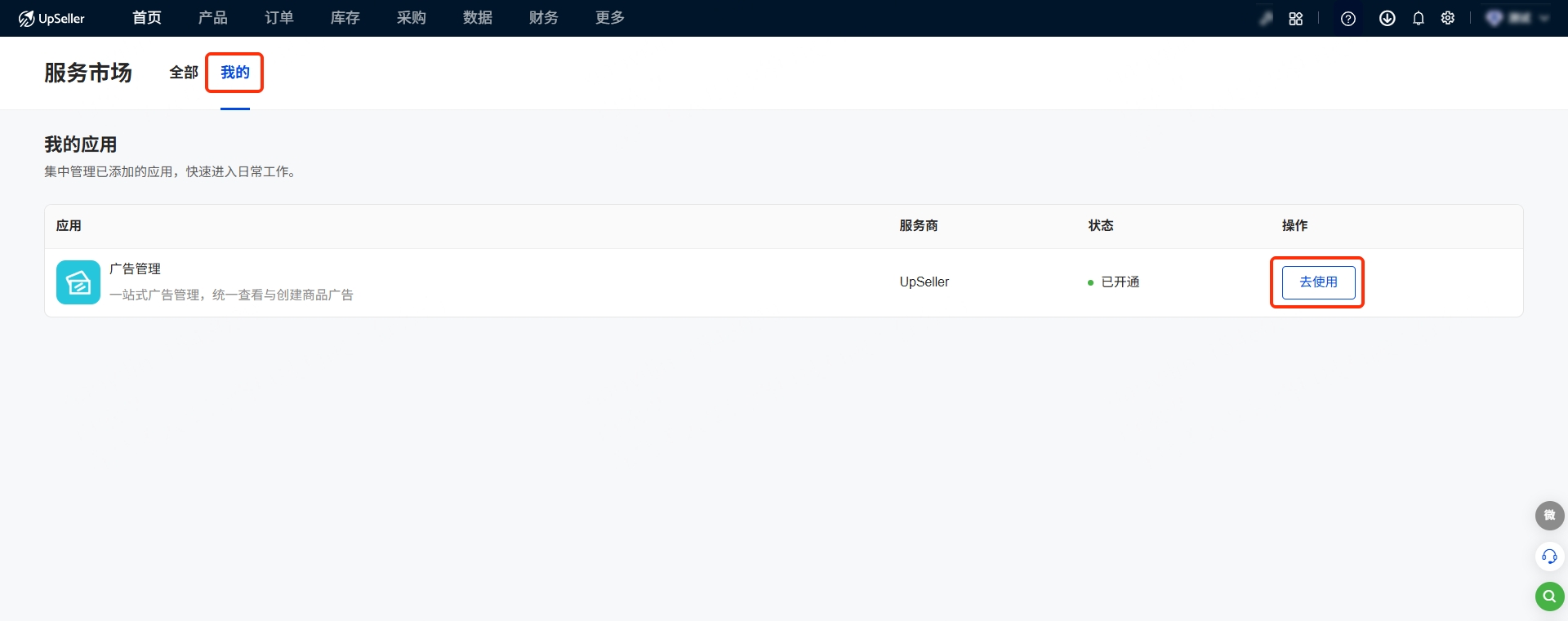Open the settings gear icon
Image resolution: width=1568 pixels, height=621 pixels.
pos(1448,18)
